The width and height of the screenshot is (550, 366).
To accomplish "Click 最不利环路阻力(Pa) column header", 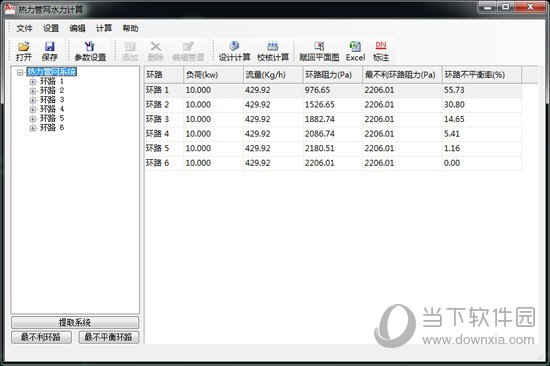I will click(x=402, y=75).
